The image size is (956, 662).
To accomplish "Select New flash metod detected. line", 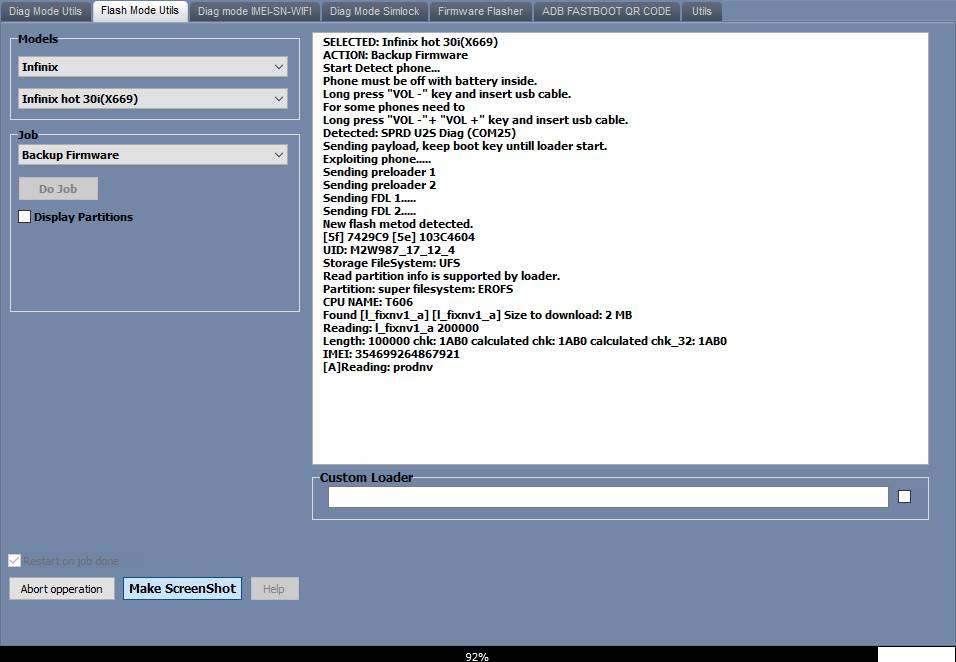I will point(398,224).
